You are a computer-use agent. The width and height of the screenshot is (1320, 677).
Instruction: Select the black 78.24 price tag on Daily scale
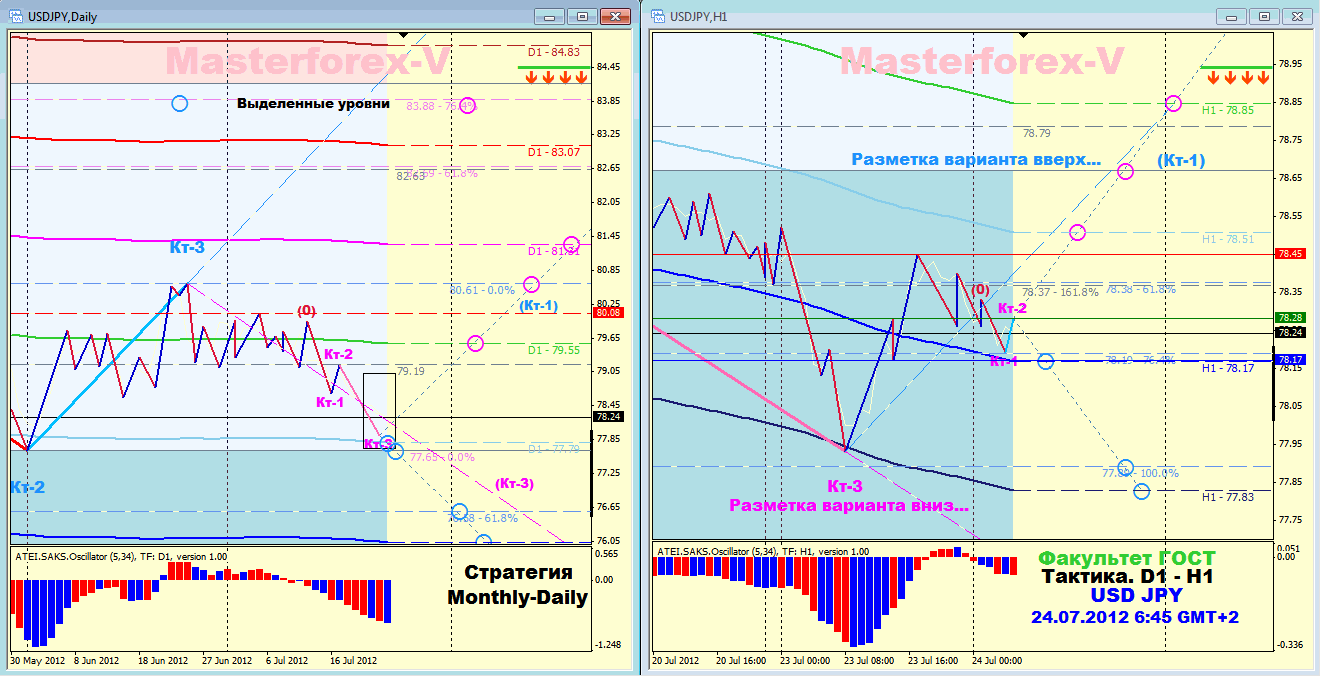(x=608, y=417)
